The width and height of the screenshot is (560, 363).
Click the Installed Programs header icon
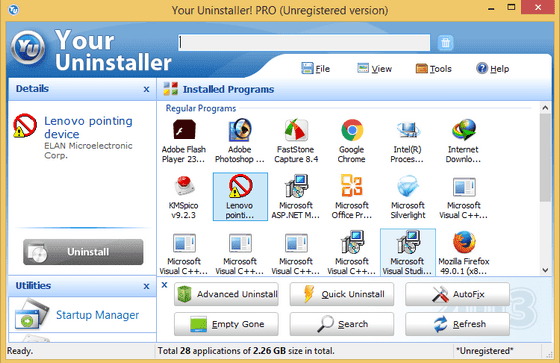click(171, 89)
